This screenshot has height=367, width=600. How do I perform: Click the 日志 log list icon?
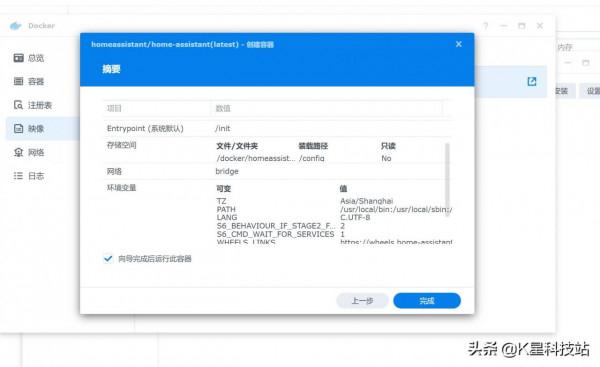click(x=18, y=176)
